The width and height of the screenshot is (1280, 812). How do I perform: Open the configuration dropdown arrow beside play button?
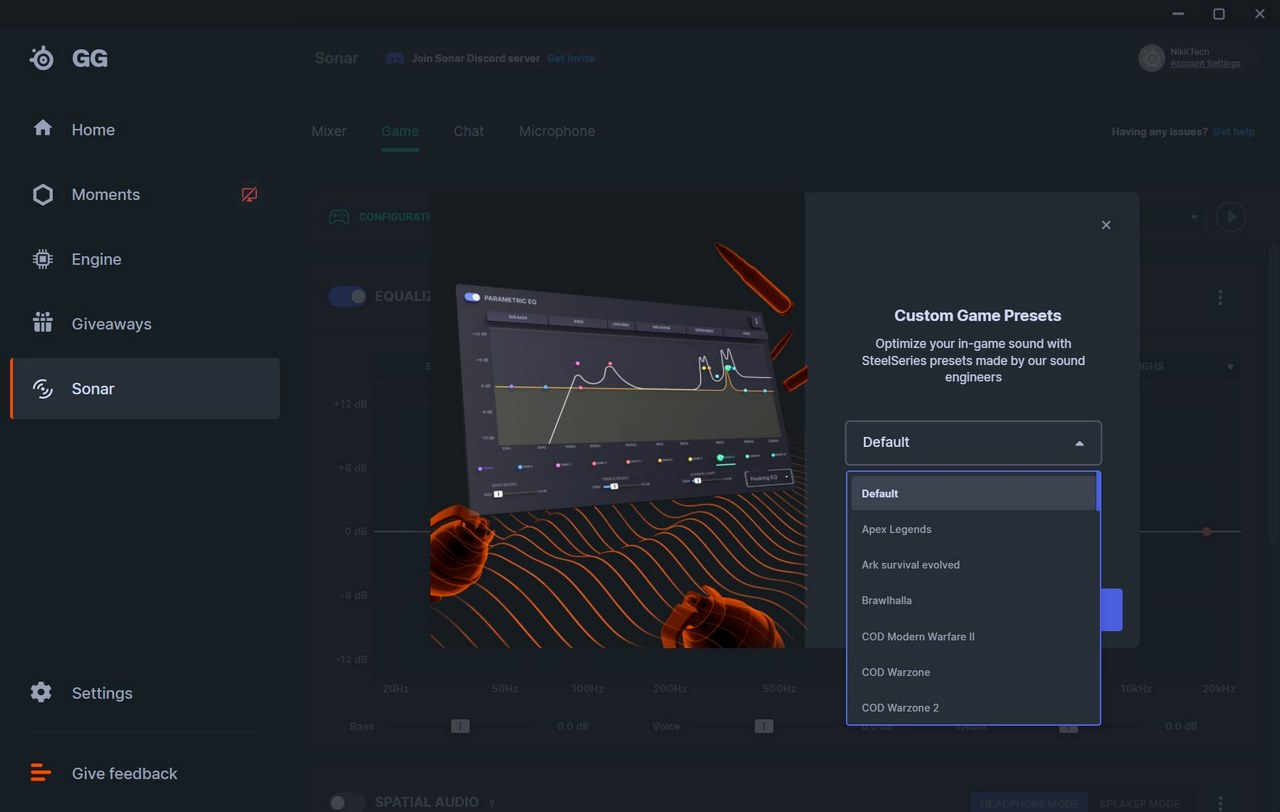[x=1193, y=217]
